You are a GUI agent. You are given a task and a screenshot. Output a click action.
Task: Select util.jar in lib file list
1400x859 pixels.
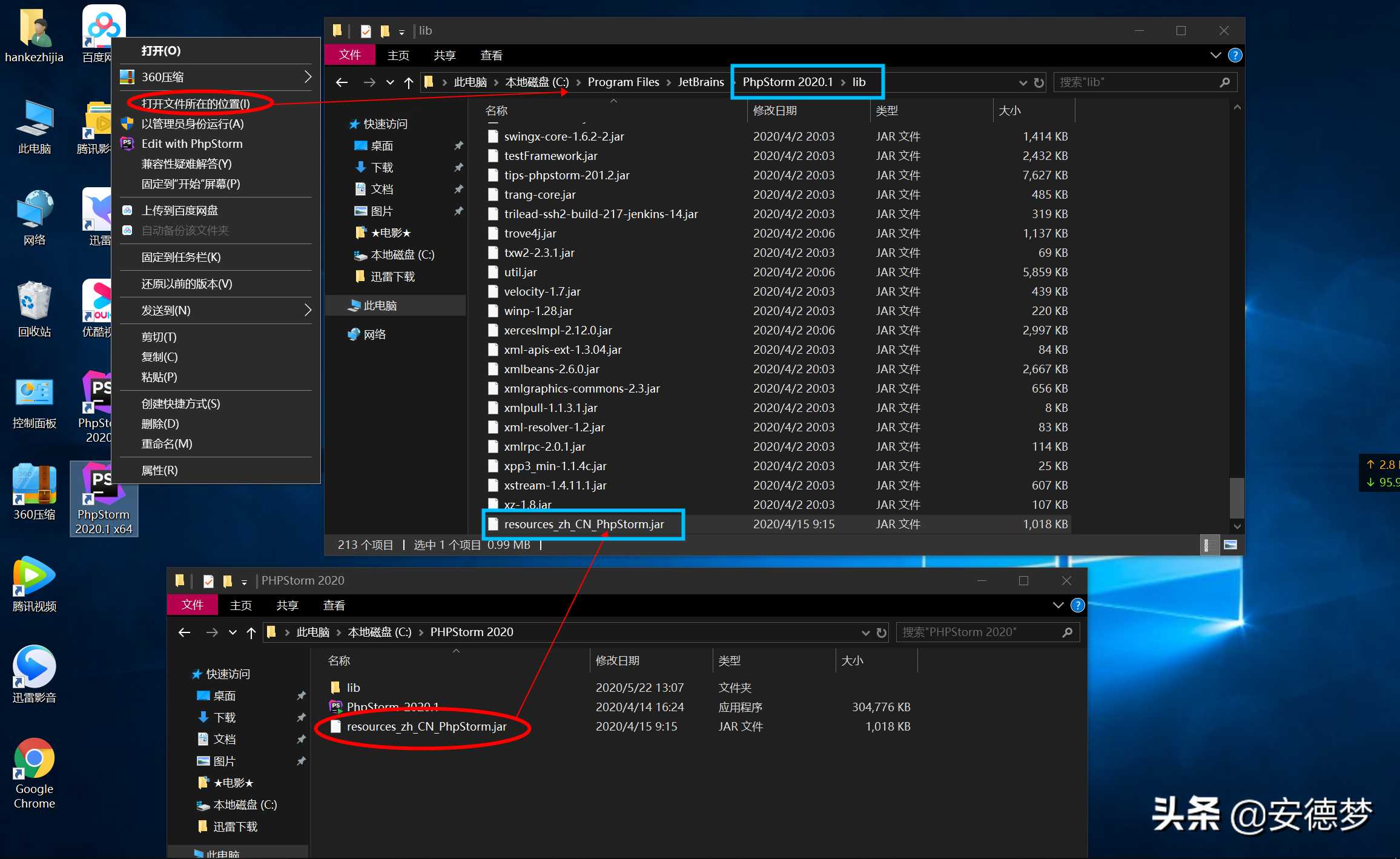click(778, 272)
